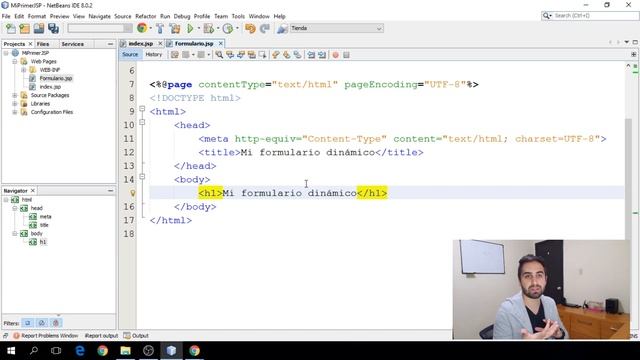The image size is (640, 360).
Task: Toggle Rectangular Selection in the editor toolbar
Action: (262, 55)
